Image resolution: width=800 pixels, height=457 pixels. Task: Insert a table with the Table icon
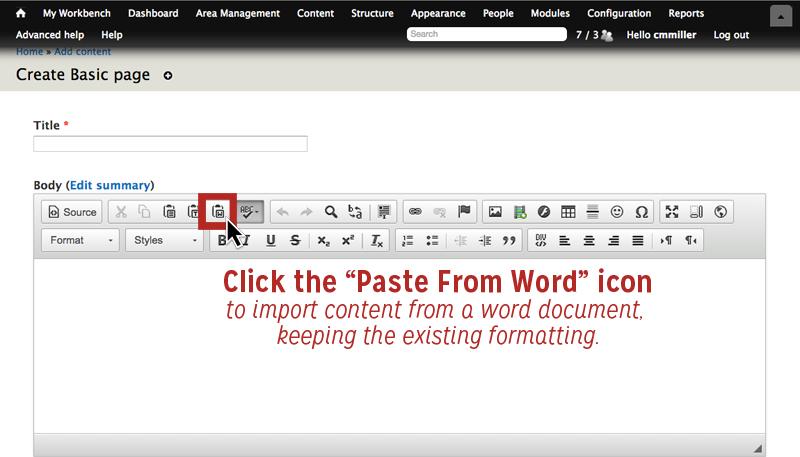[568, 212]
